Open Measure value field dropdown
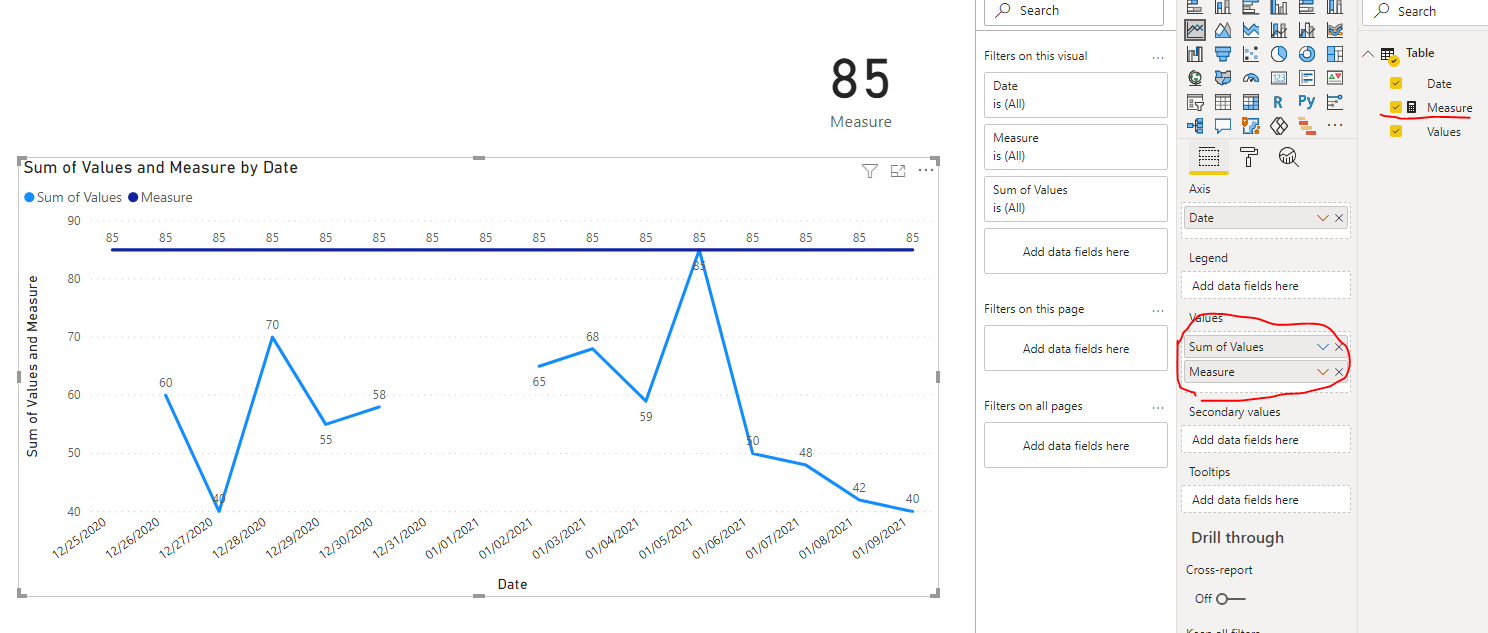This screenshot has width=1488, height=633. coord(1323,372)
